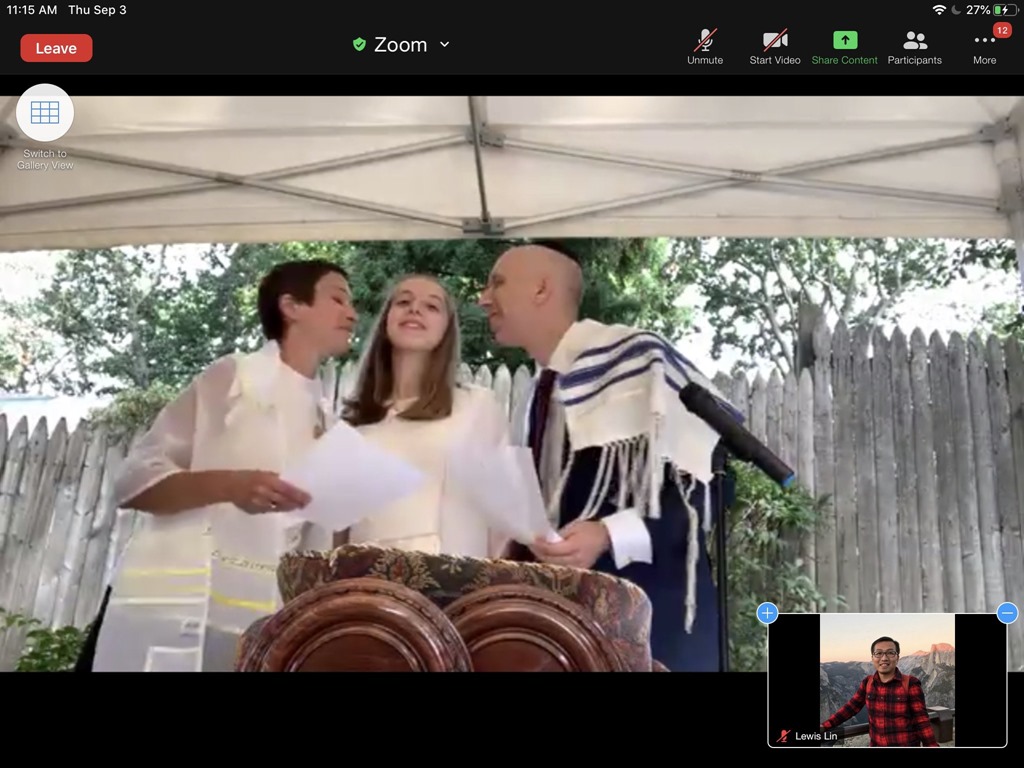Image resolution: width=1024 pixels, height=768 pixels.
Task: Tap the Do Not Disturb moon icon
Action: [956, 10]
